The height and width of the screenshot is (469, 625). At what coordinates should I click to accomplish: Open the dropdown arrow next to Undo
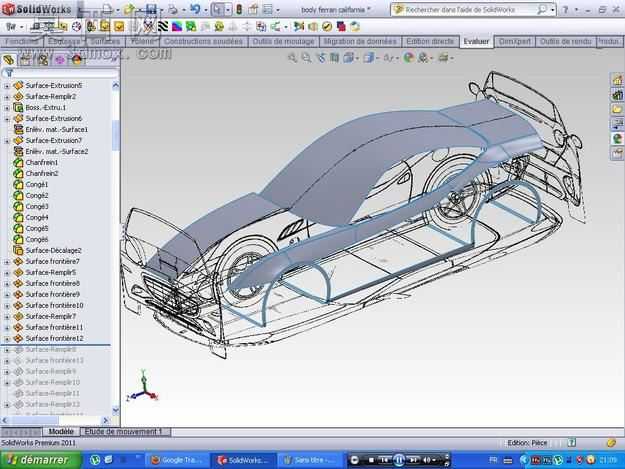click(x=205, y=9)
